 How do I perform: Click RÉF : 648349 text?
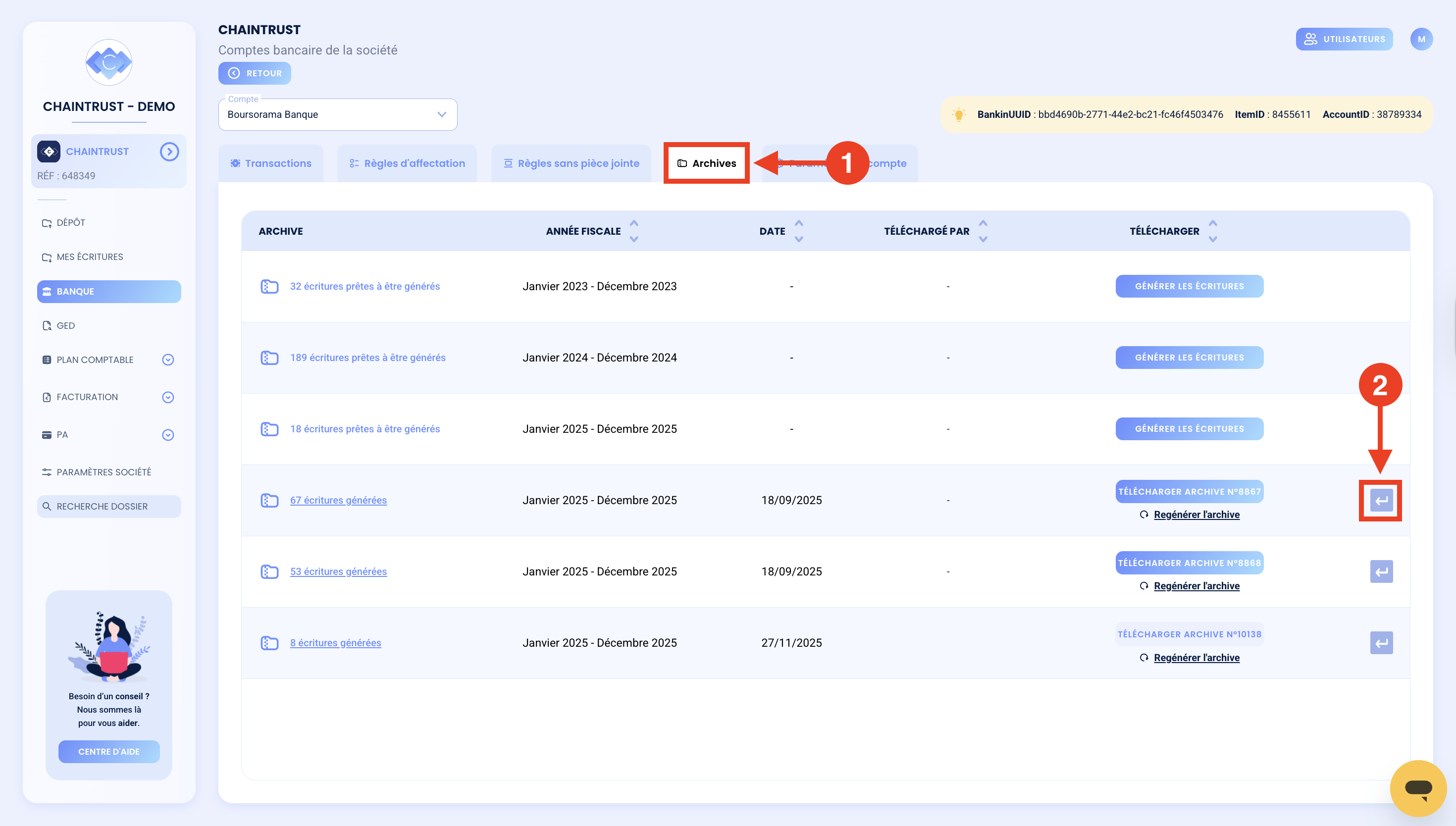click(66, 176)
